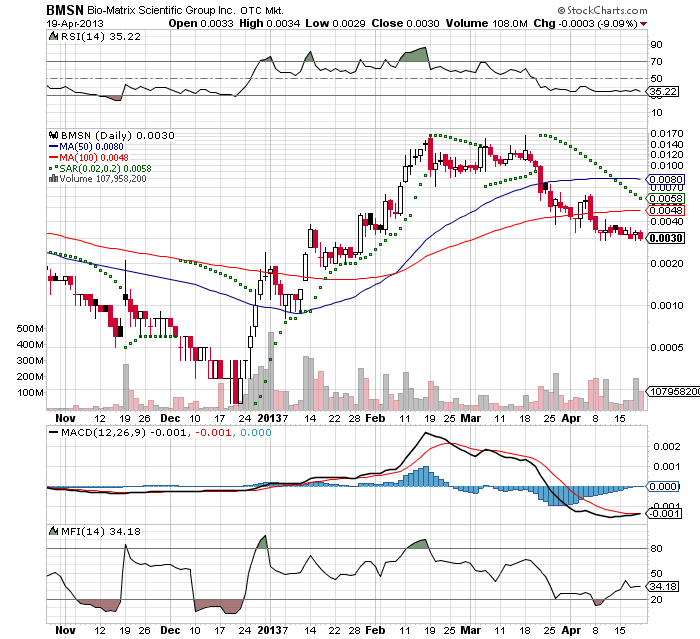The image size is (700, 639).
Task: Click the Low 0.0029 value
Action: coord(335,23)
